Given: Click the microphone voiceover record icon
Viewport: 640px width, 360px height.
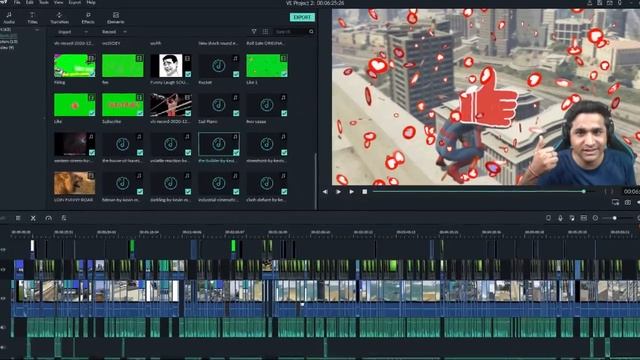Looking at the screenshot, I should [560, 218].
